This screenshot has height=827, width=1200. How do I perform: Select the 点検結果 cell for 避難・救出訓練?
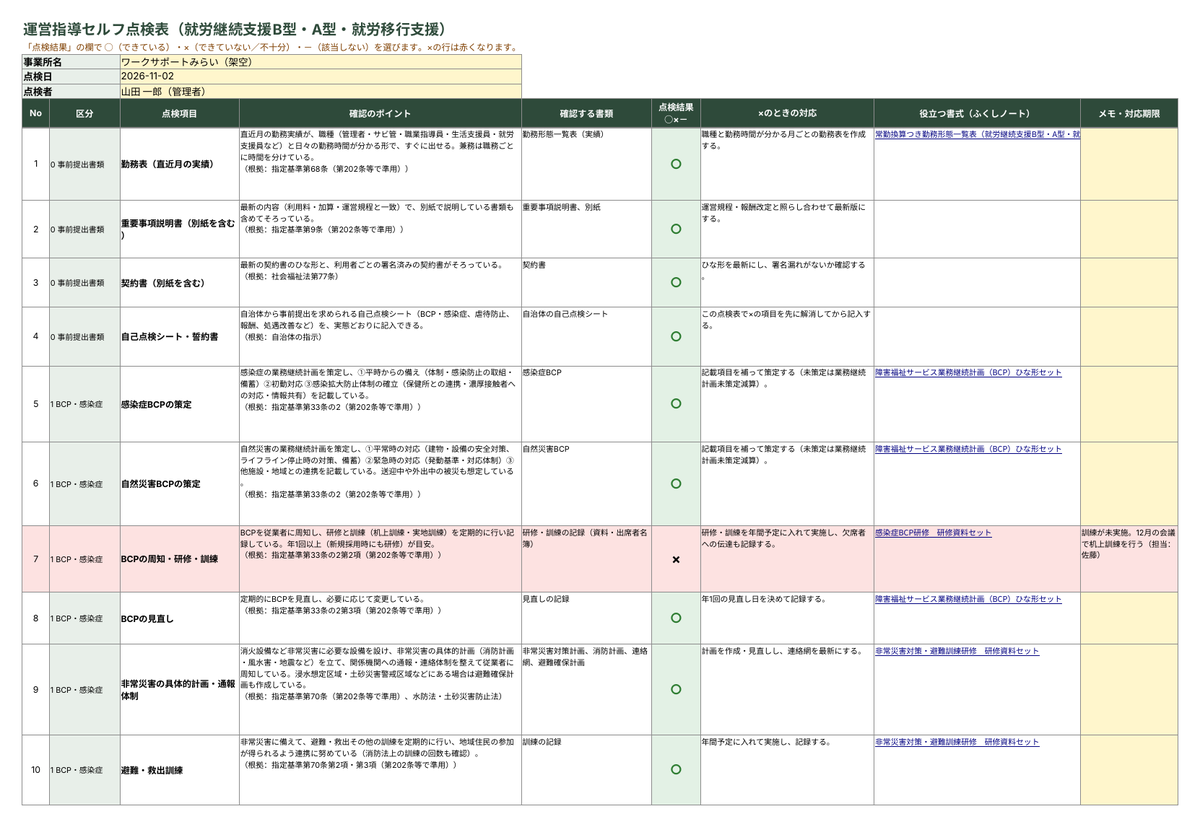(x=676, y=770)
